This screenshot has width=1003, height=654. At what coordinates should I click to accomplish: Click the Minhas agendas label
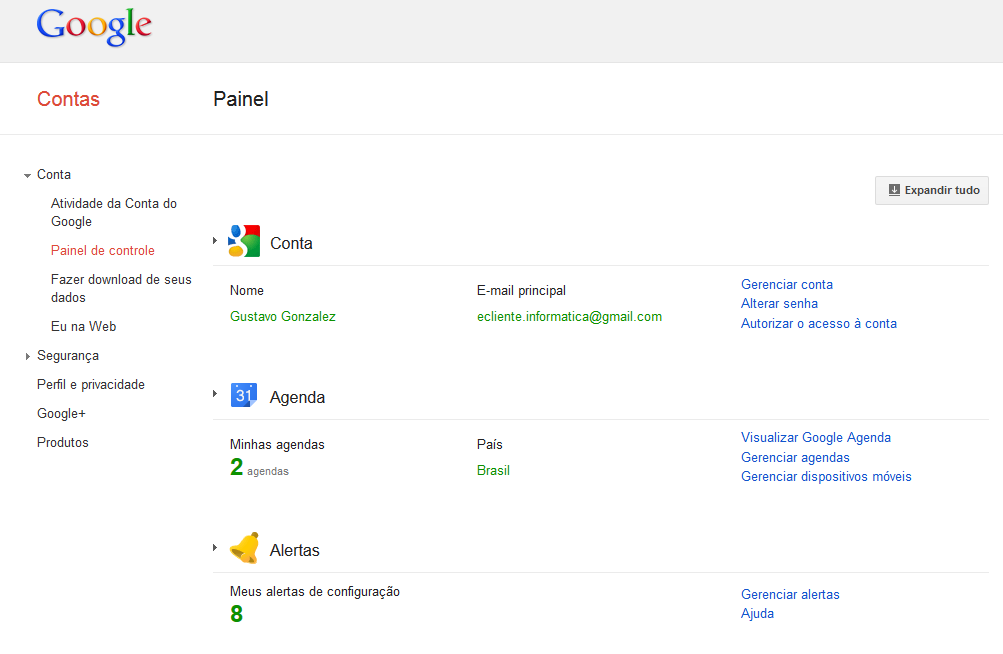(x=277, y=445)
